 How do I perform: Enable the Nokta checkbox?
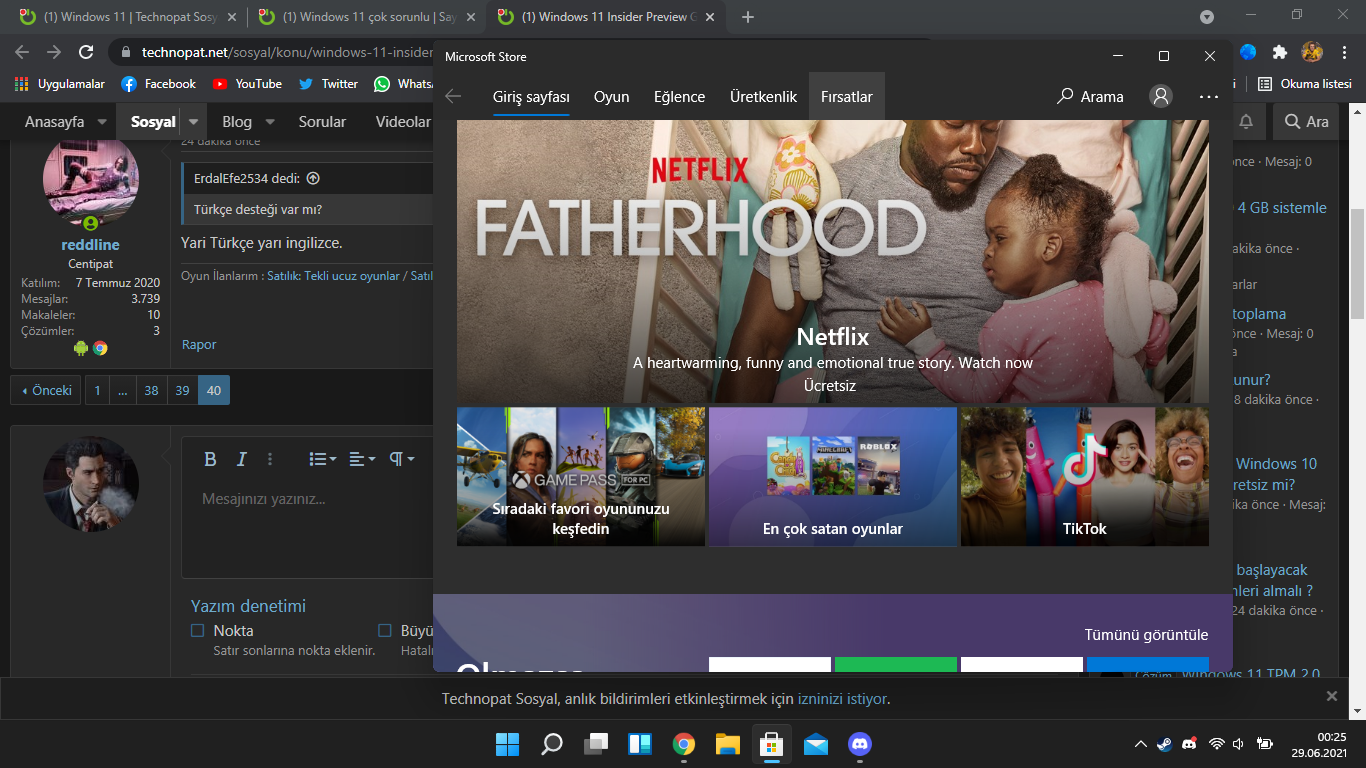[x=197, y=631]
